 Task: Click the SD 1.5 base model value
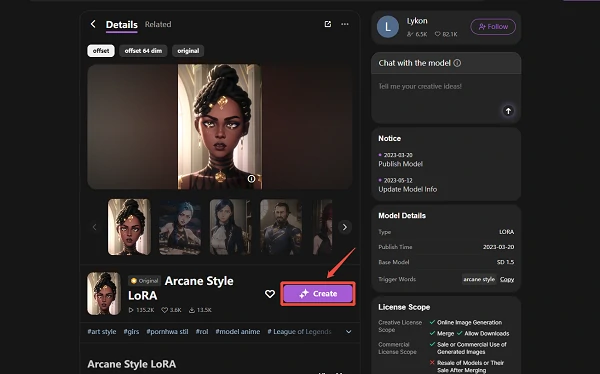coord(505,262)
